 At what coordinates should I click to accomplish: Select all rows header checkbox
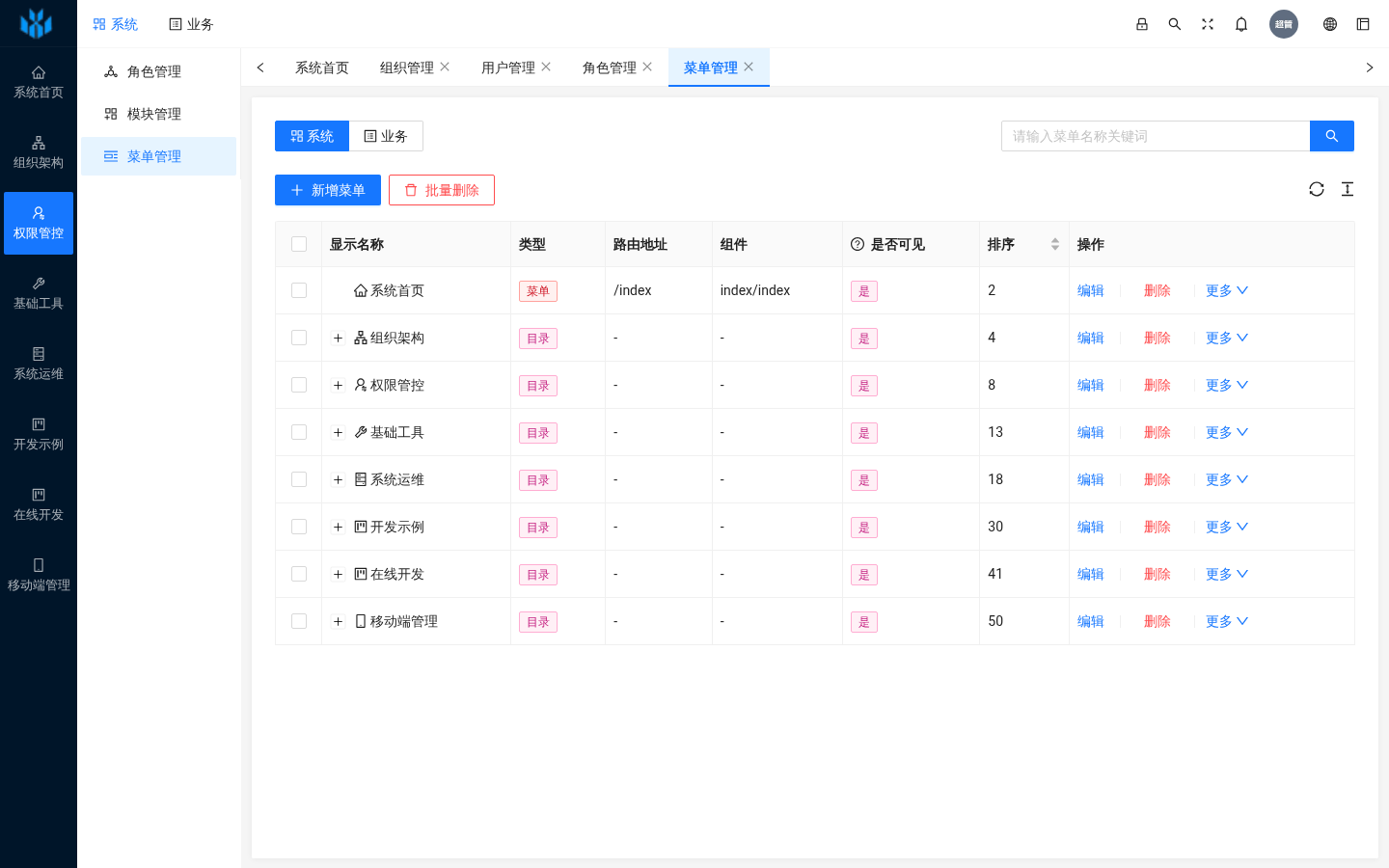tap(299, 244)
